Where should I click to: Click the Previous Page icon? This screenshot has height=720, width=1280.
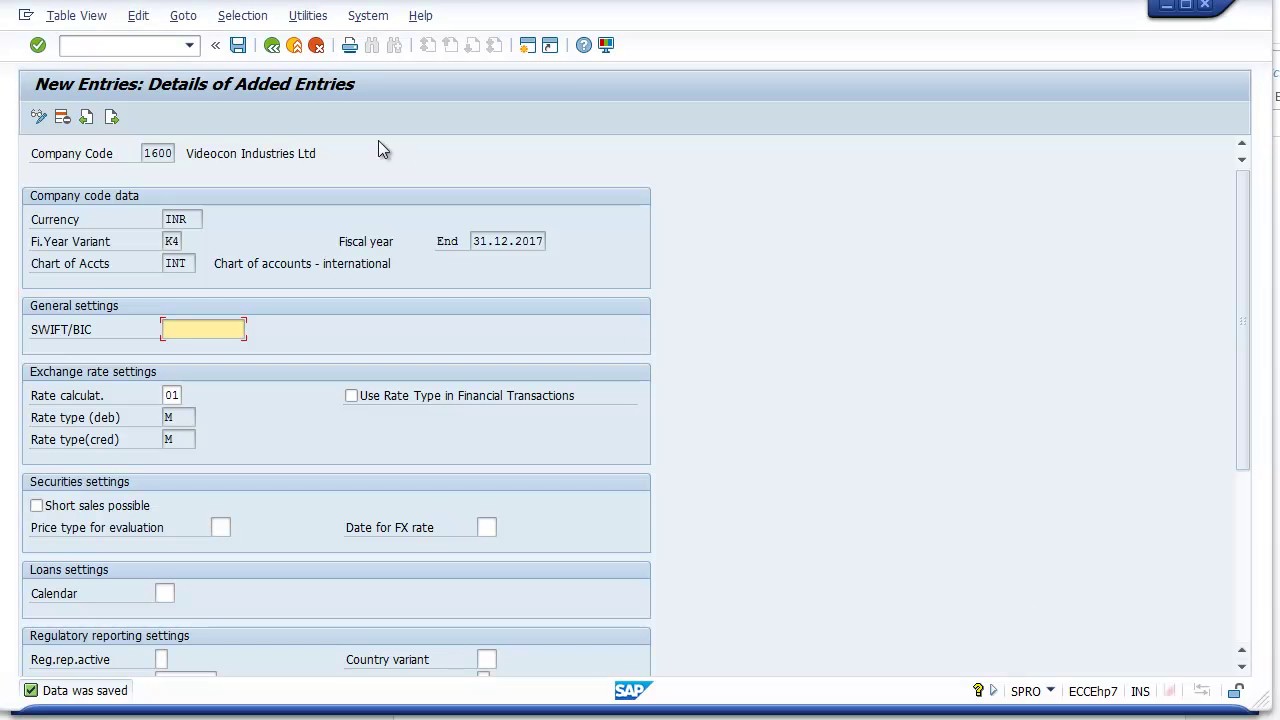[450, 45]
